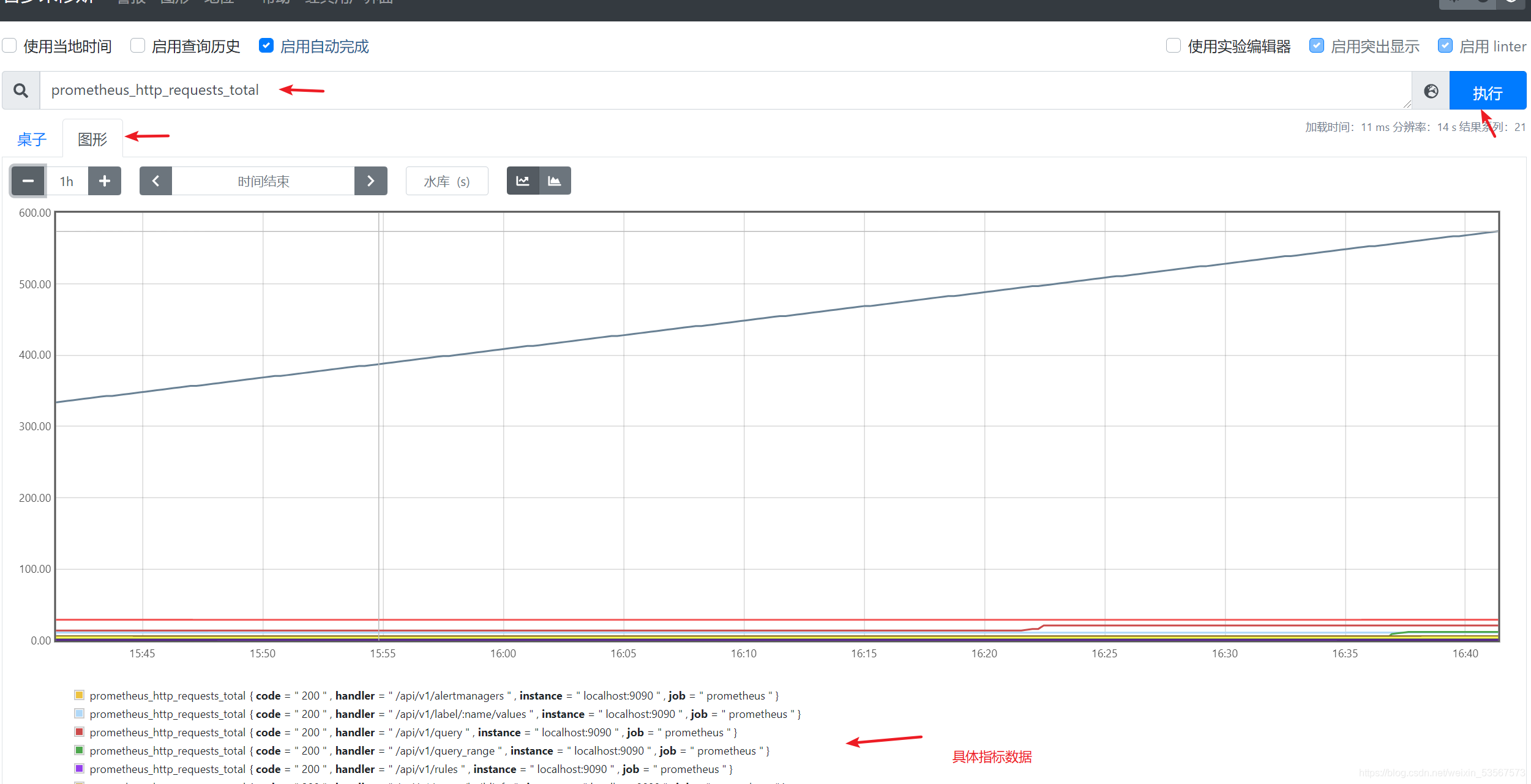Select the /api/v1/alertmanagers legend entry text
The width and height of the screenshot is (1531, 784).
point(434,696)
